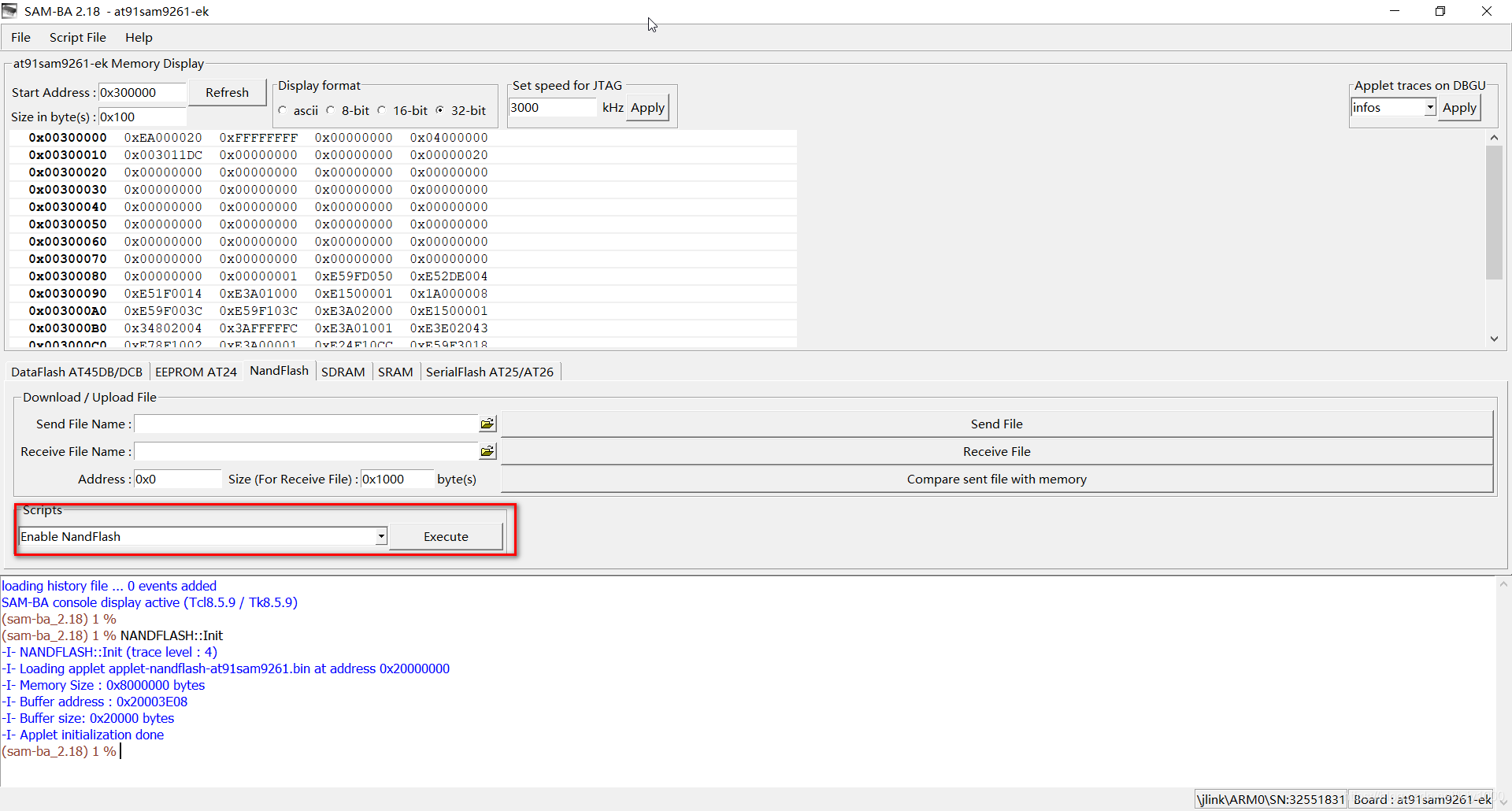Select 8-bit display format

tap(331, 110)
